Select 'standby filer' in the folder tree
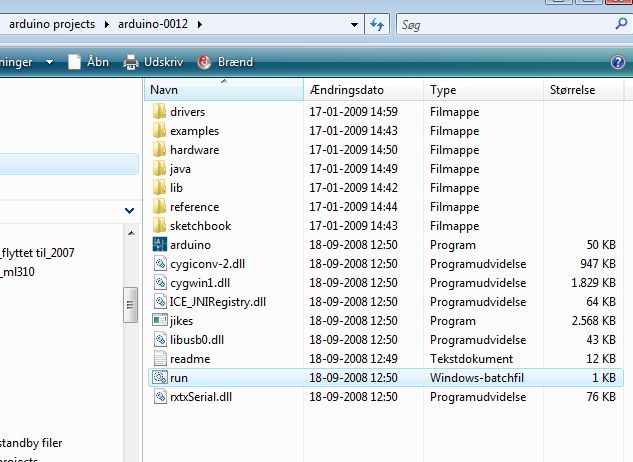Viewport: 633px width, 462px height. 31,443
